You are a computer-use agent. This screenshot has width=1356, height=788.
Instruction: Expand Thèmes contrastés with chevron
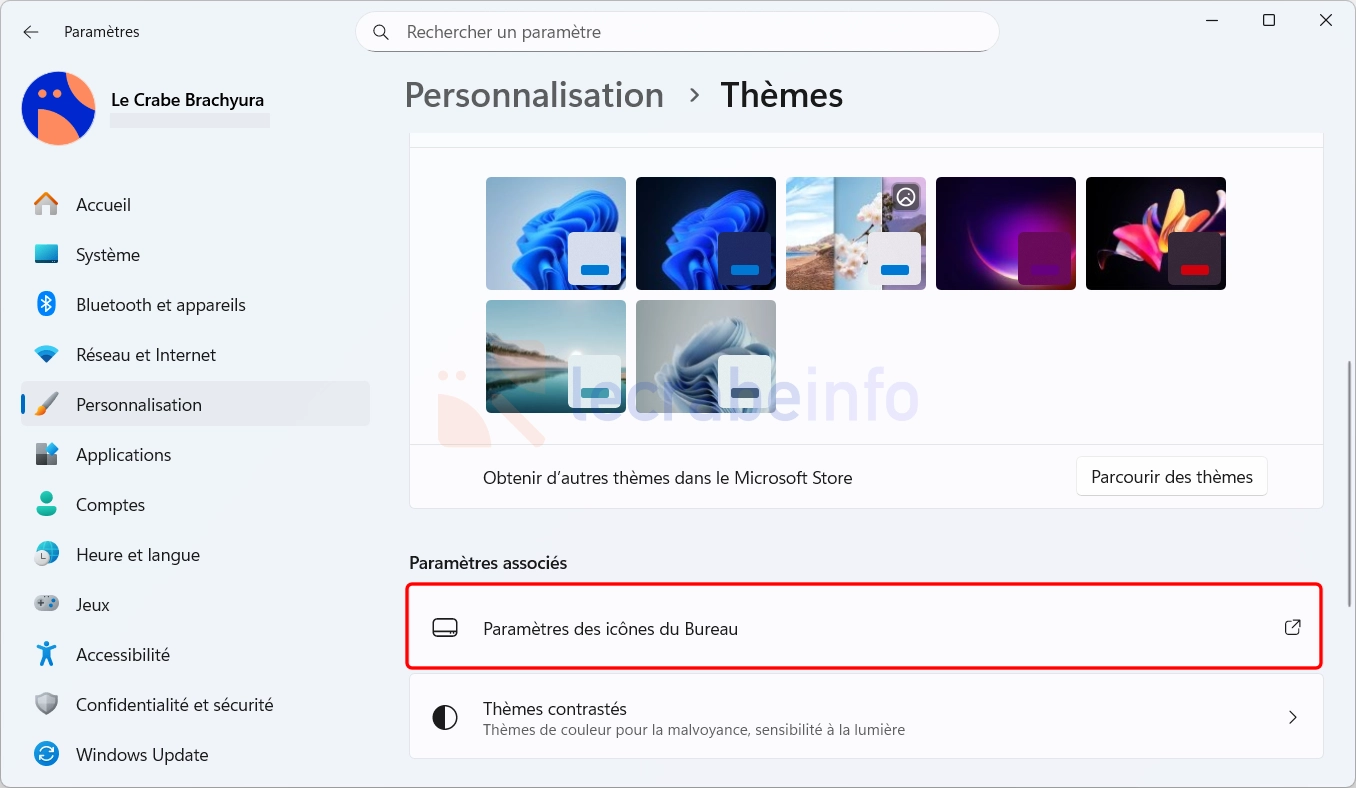point(1292,717)
